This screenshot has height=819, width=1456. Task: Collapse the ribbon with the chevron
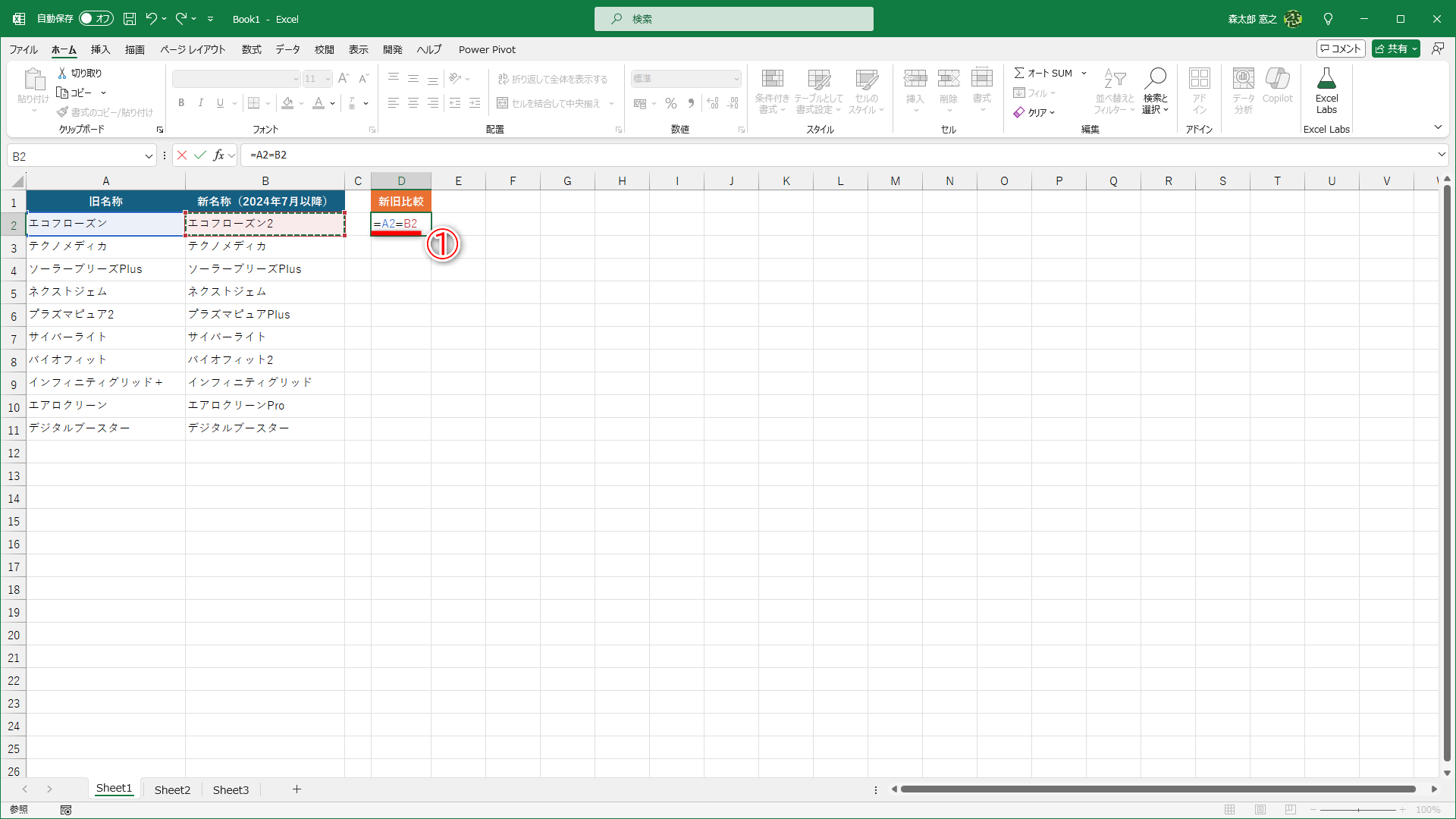1438,127
